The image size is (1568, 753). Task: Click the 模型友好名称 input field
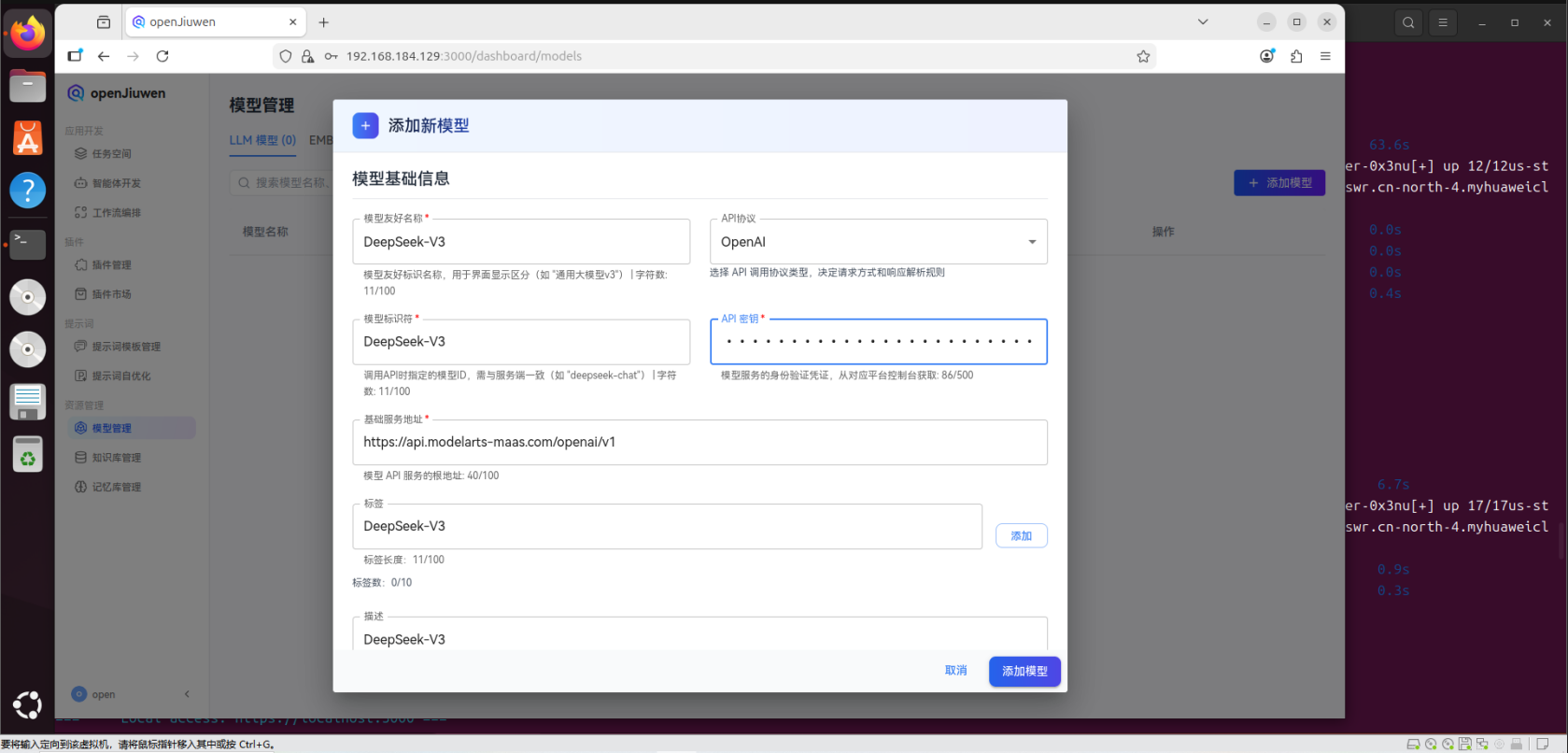(521, 242)
